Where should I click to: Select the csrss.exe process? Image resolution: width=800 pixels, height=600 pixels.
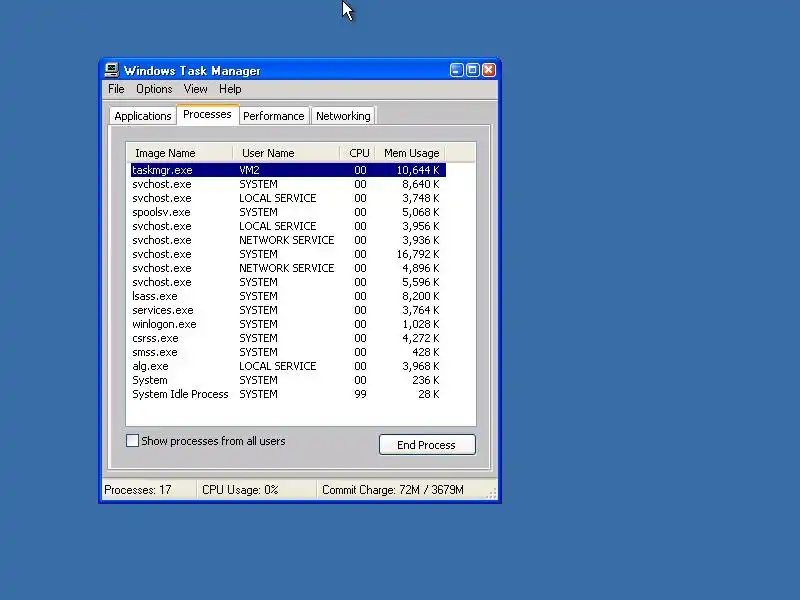click(x=288, y=338)
